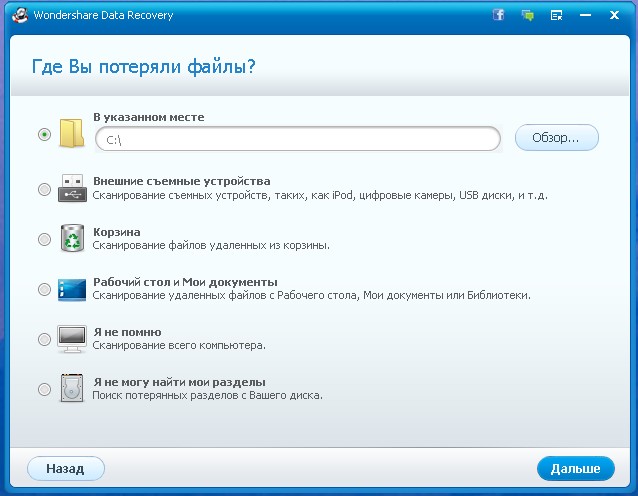Click the 'Wondershare Data Recovery' title bar text
This screenshot has height=496, width=638.
(x=103, y=15)
